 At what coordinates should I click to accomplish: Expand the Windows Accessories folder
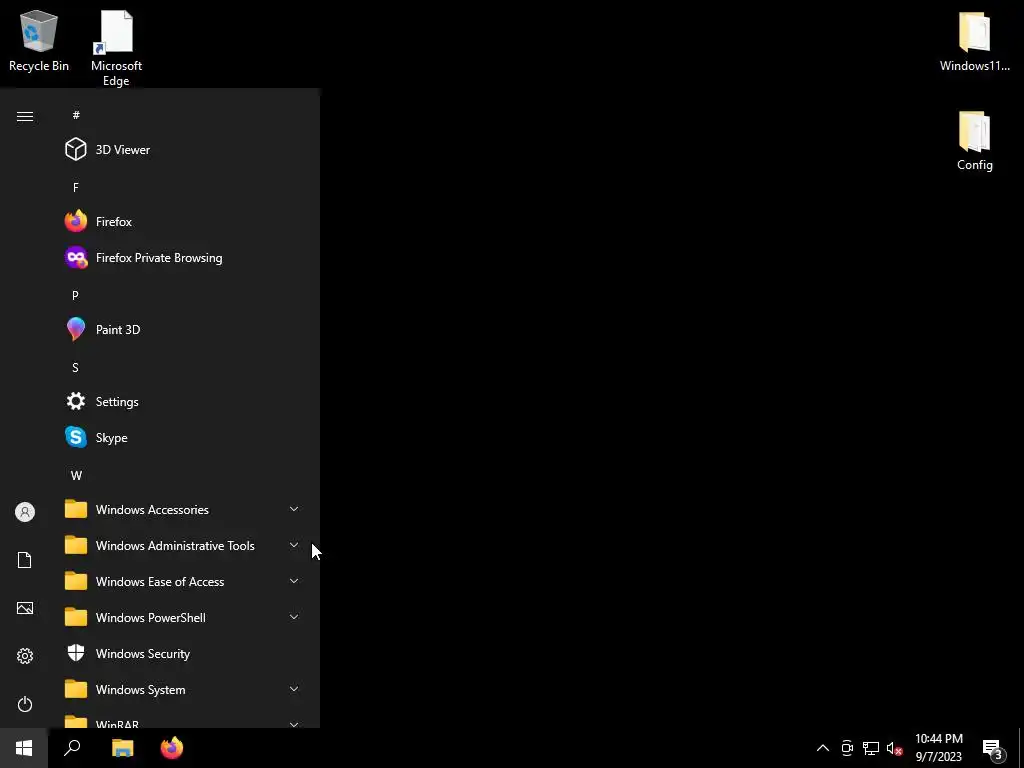click(x=183, y=509)
